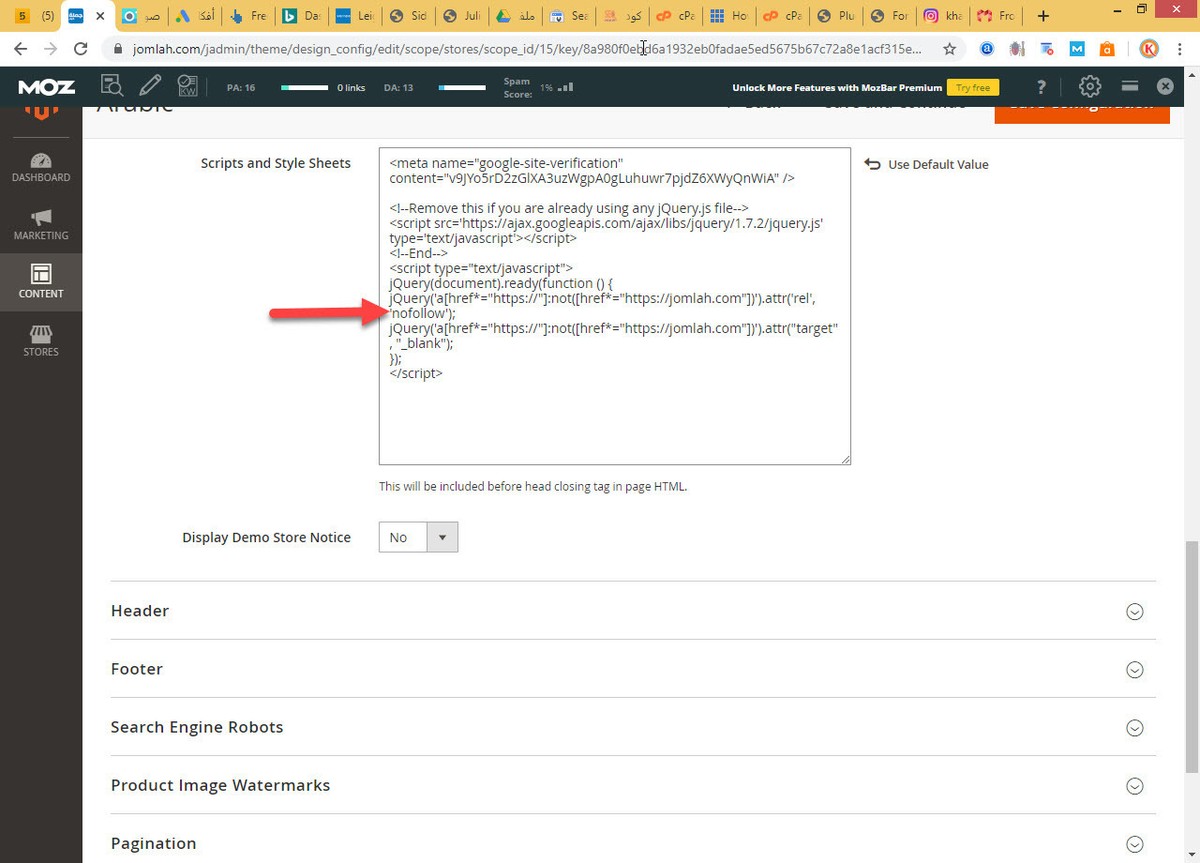Viewport: 1200px width, 863px height.
Task: Click the Footer section title
Action: click(137, 669)
